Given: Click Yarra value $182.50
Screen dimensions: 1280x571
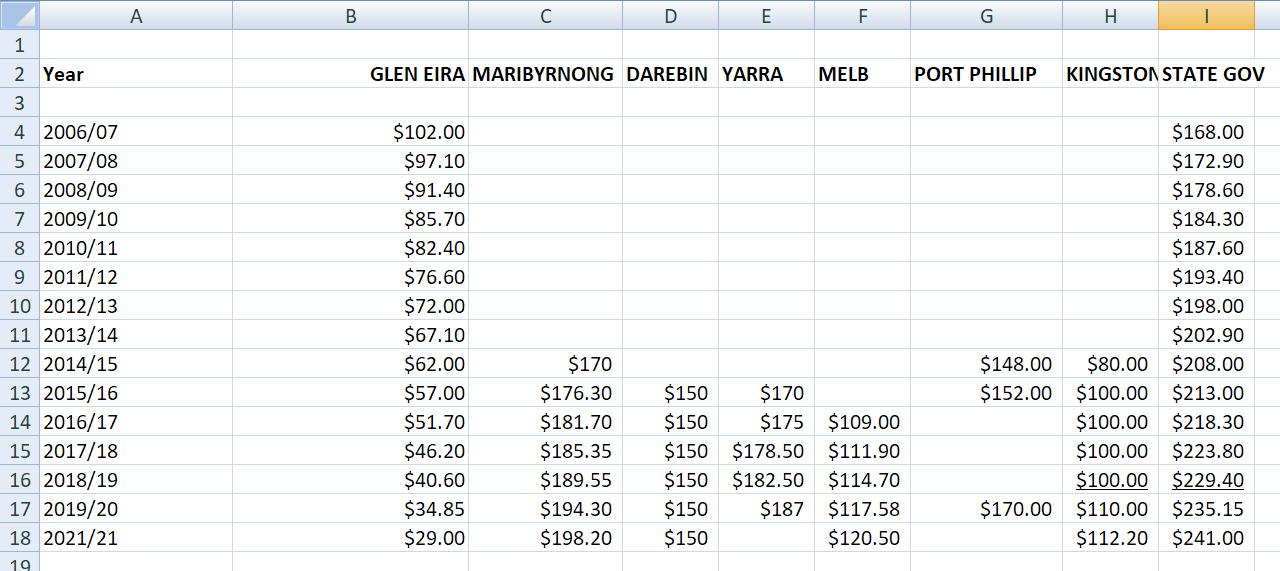Looking at the screenshot, I should coord(767,480).
